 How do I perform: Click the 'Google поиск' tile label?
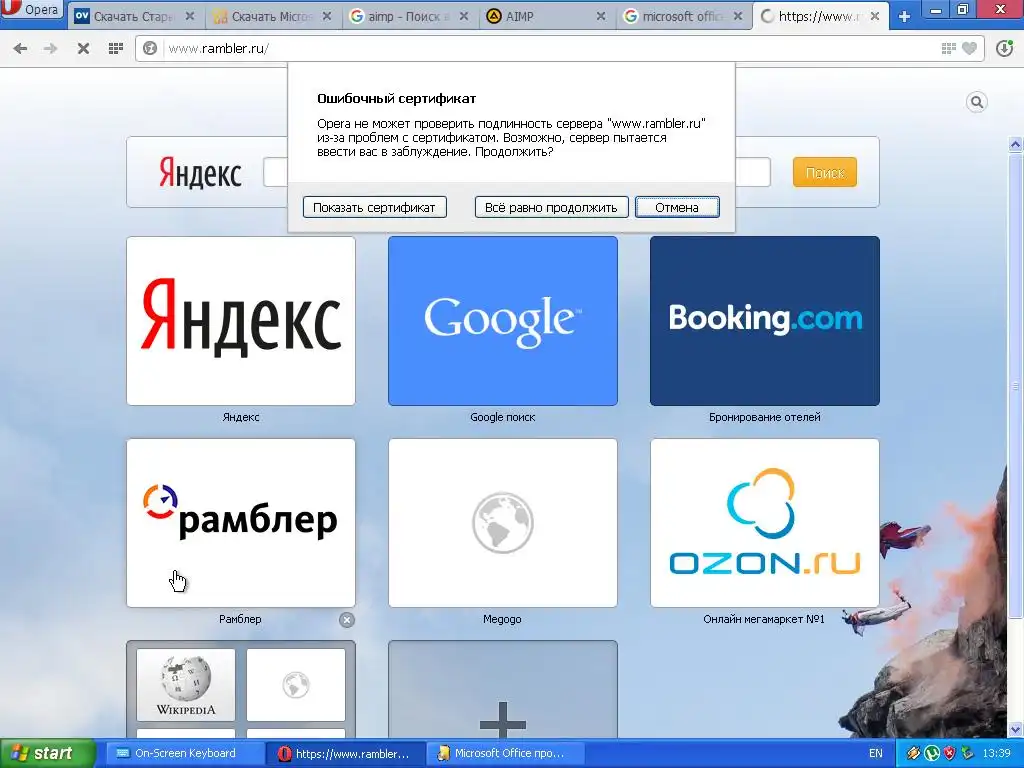coord(502,417)
